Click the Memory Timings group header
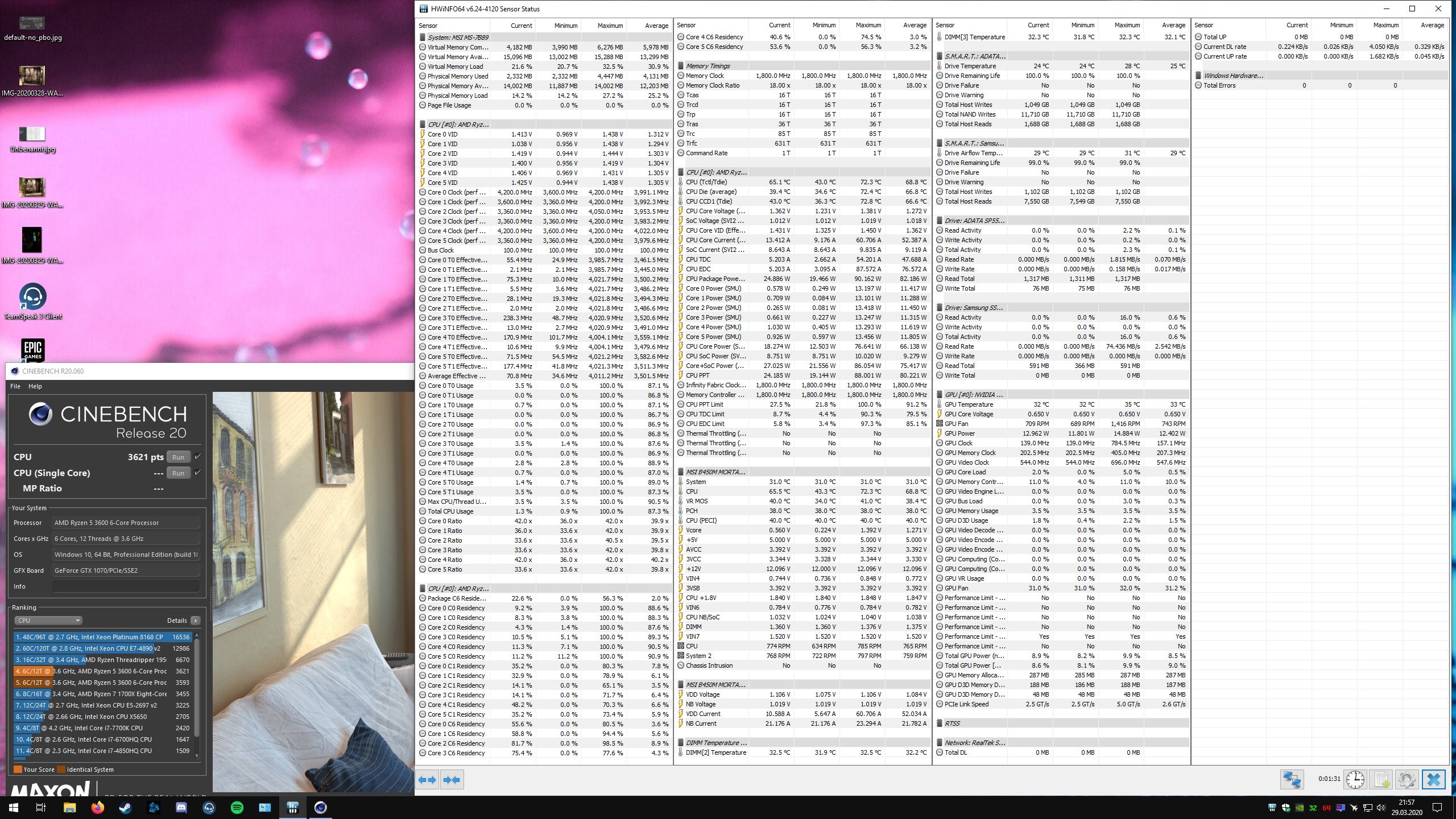This screenshot has width=1456, height=819. pos(803,66)
